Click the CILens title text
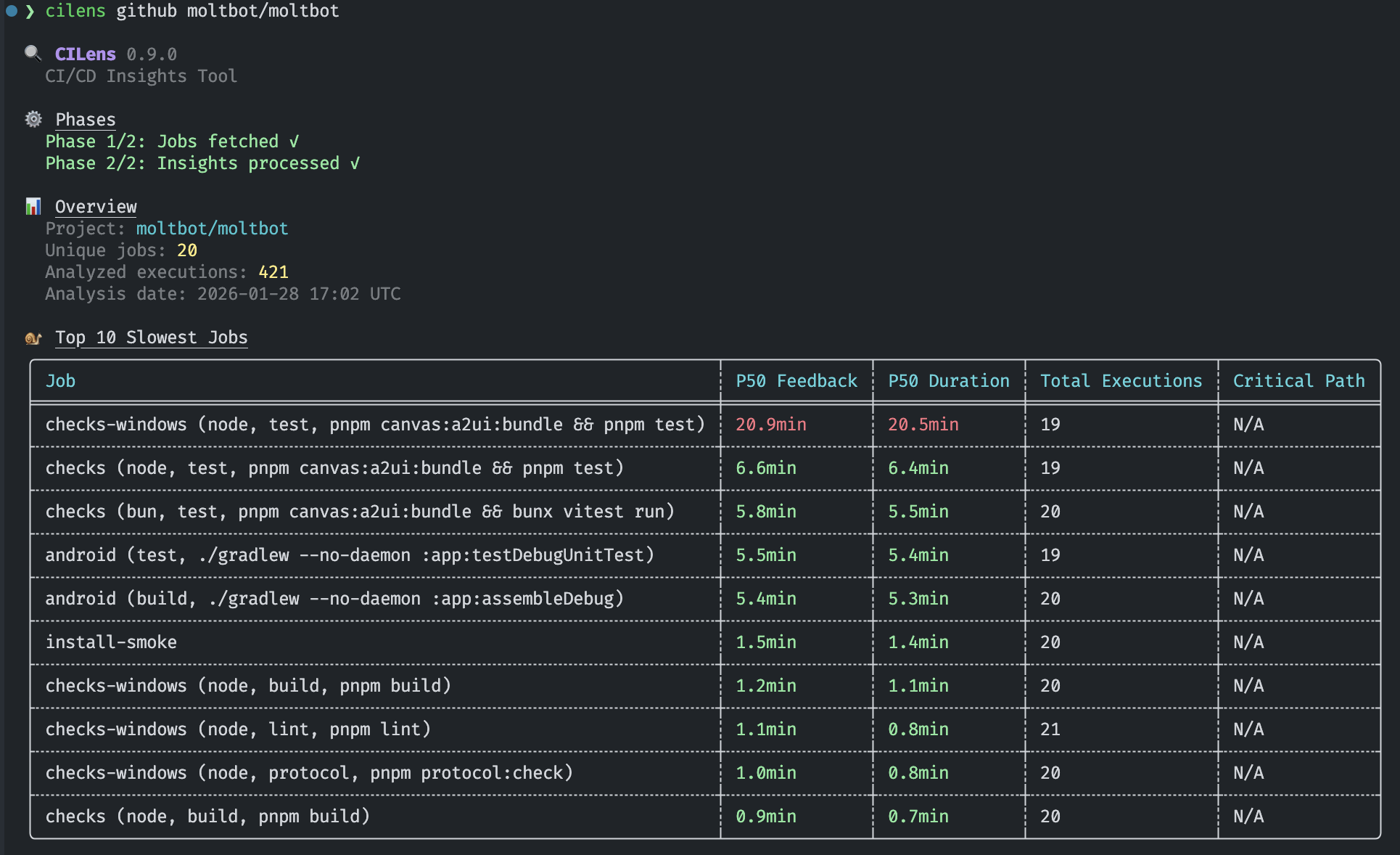The height and width of the screenshot is (855, 1400). pos(86,54)
